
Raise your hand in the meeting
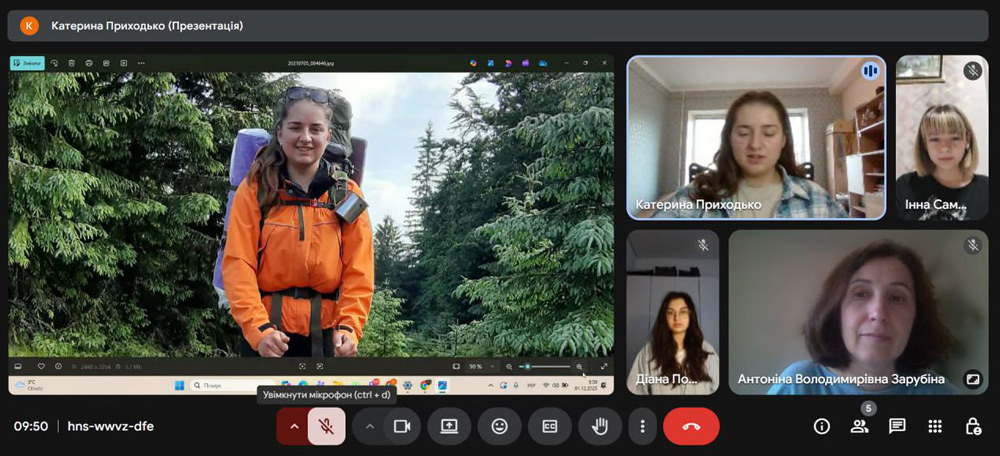600,426
